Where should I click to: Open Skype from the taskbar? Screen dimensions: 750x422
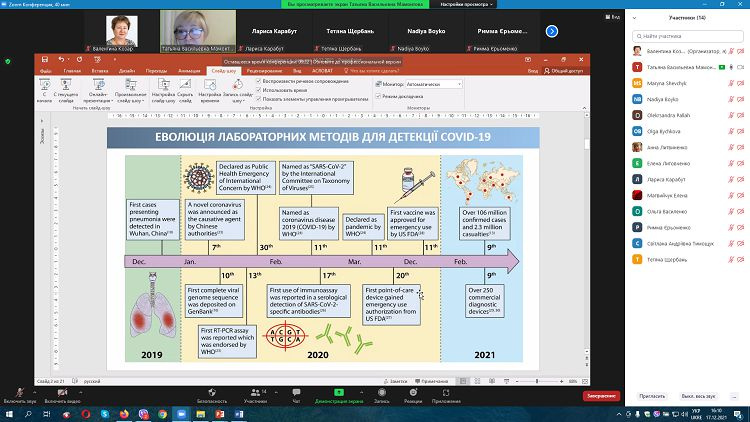[x=105, y=414]
